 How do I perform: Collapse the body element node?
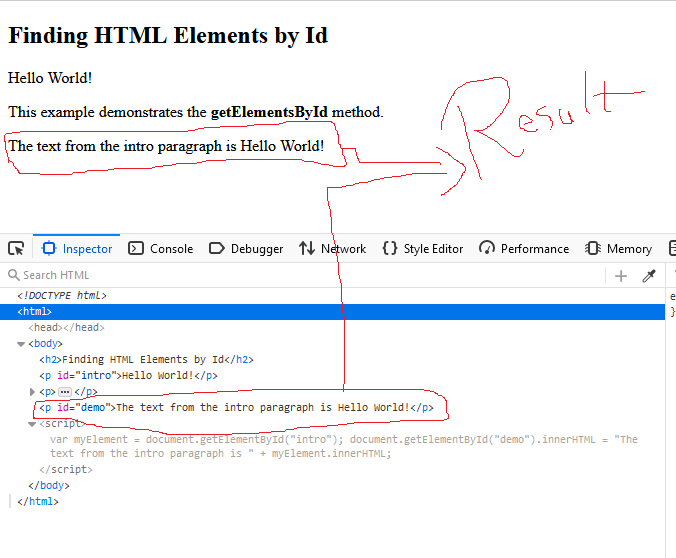[x=21, y=344]
